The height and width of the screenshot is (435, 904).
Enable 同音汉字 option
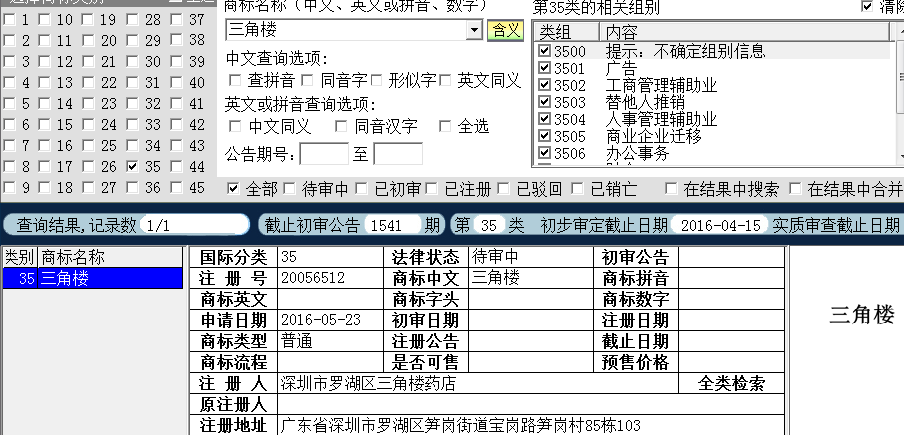(341, 126)
